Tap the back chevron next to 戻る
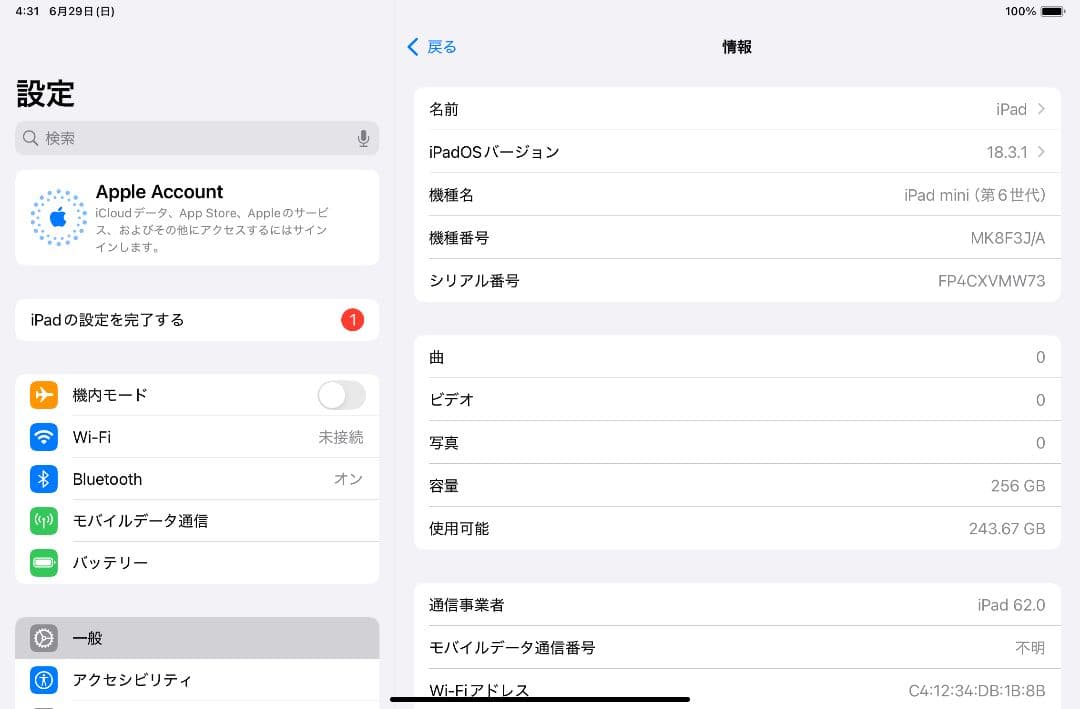1080x709 pixels. click(x=412, y=46)
